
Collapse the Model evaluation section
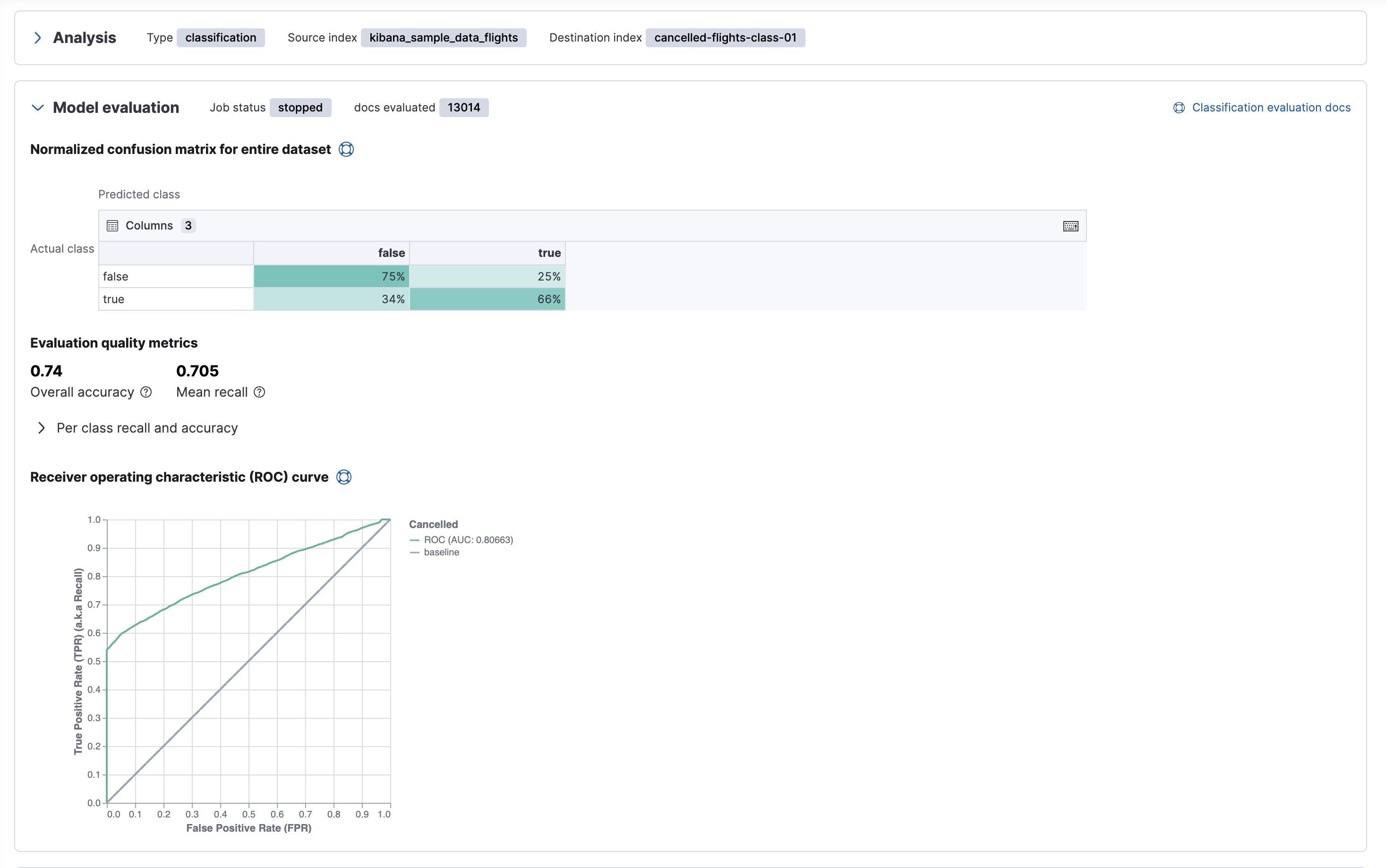click(38, 107)
